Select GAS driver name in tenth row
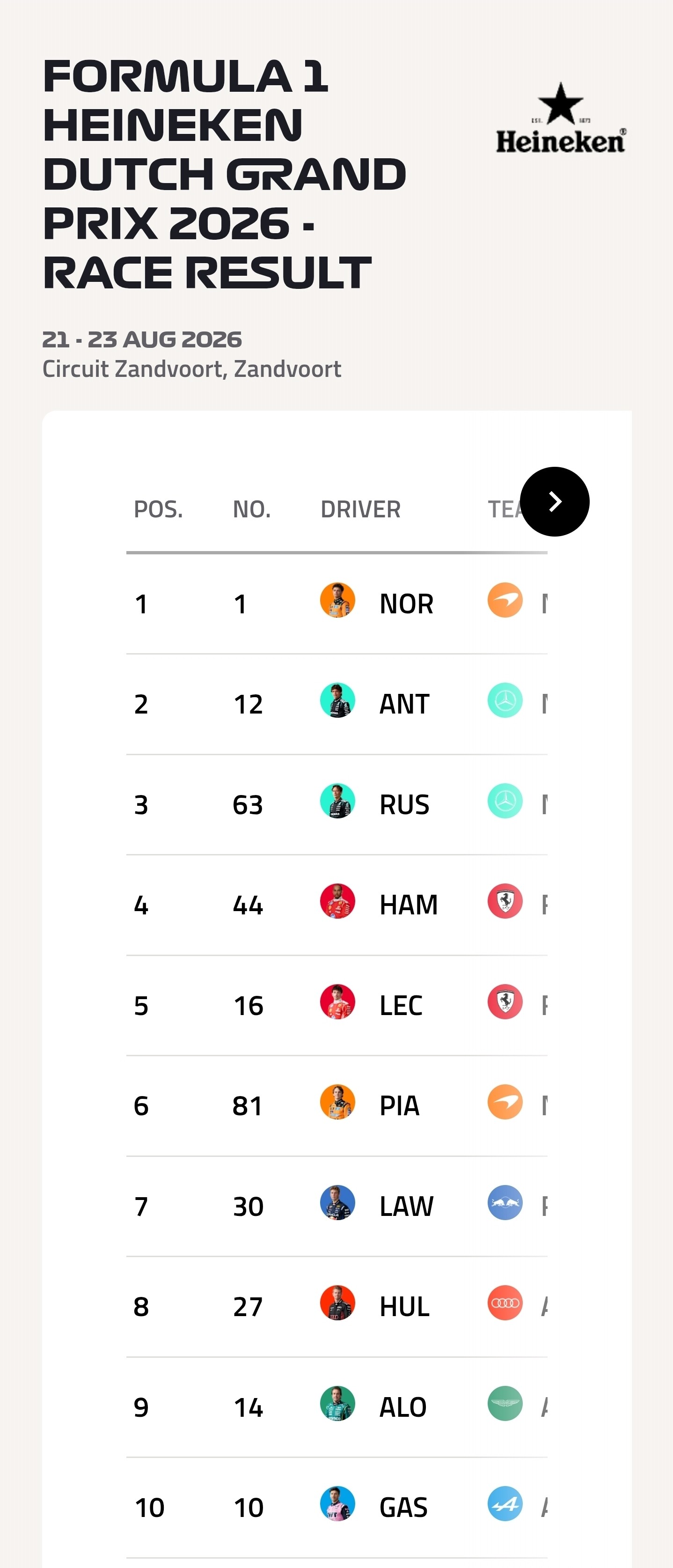 pos(403,1508)
